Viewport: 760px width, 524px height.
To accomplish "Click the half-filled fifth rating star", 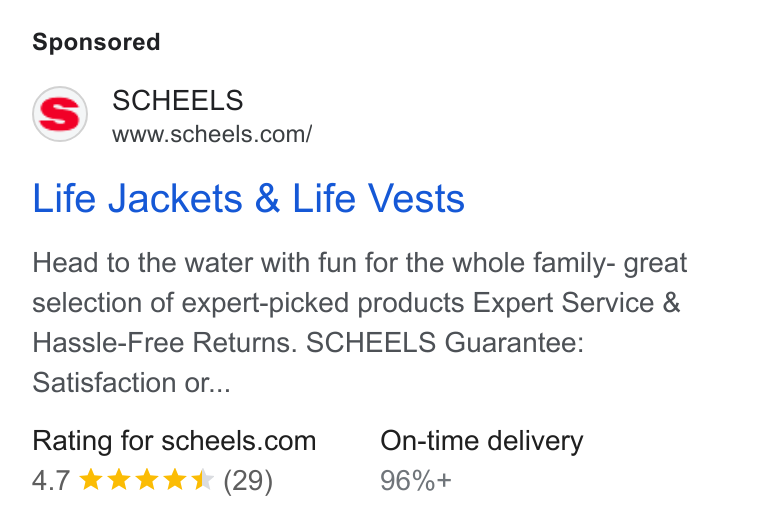I will pyautogui.click(x=203, y=480).
